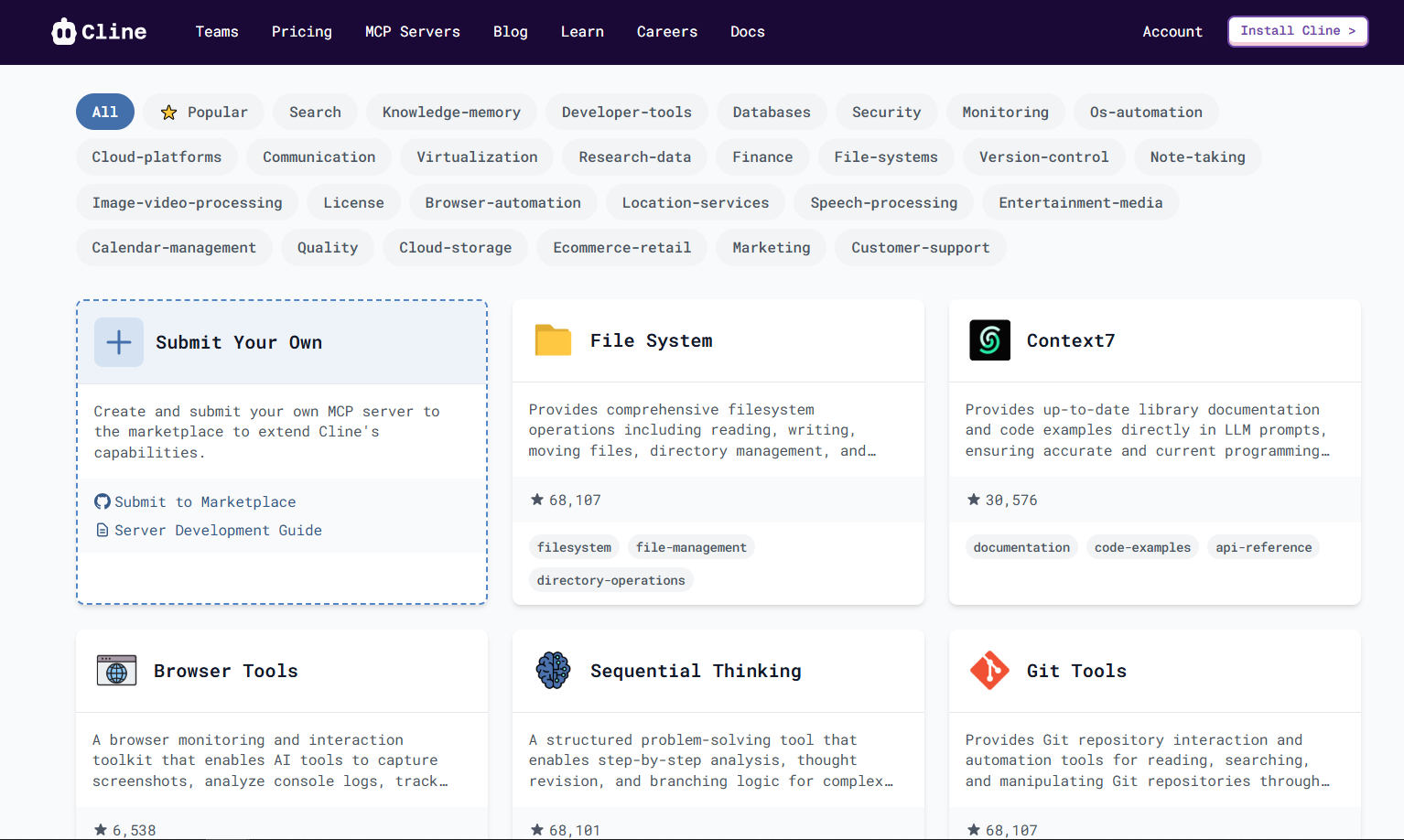
Task: Click the api-reference tag on Context7
Action: point(1264,547)
